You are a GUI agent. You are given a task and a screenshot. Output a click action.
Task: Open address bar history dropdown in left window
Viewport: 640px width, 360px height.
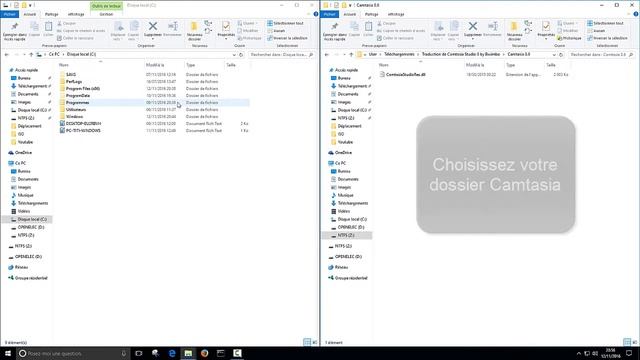(234, 54)
